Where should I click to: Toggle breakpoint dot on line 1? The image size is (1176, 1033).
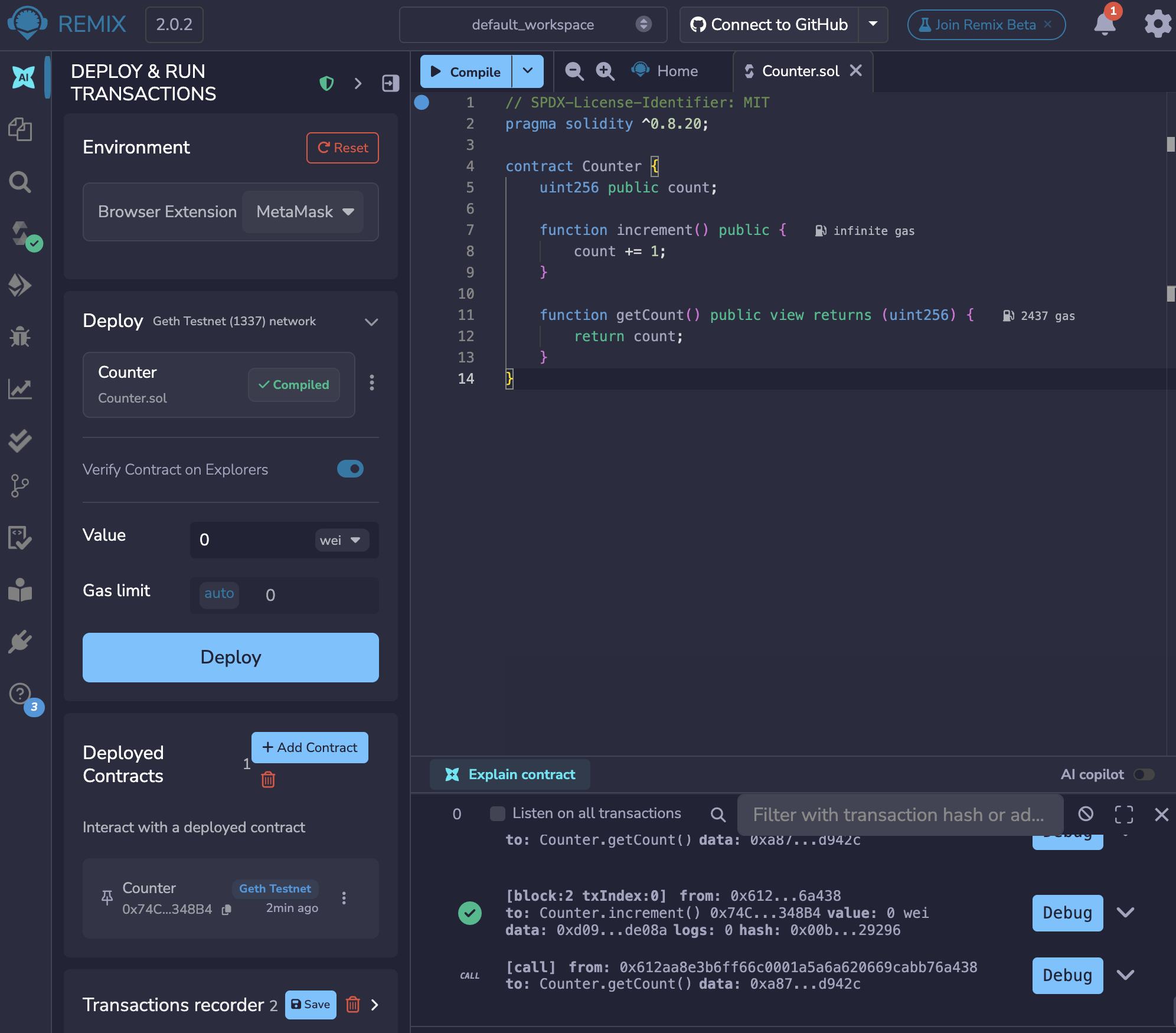click(422, 102)
